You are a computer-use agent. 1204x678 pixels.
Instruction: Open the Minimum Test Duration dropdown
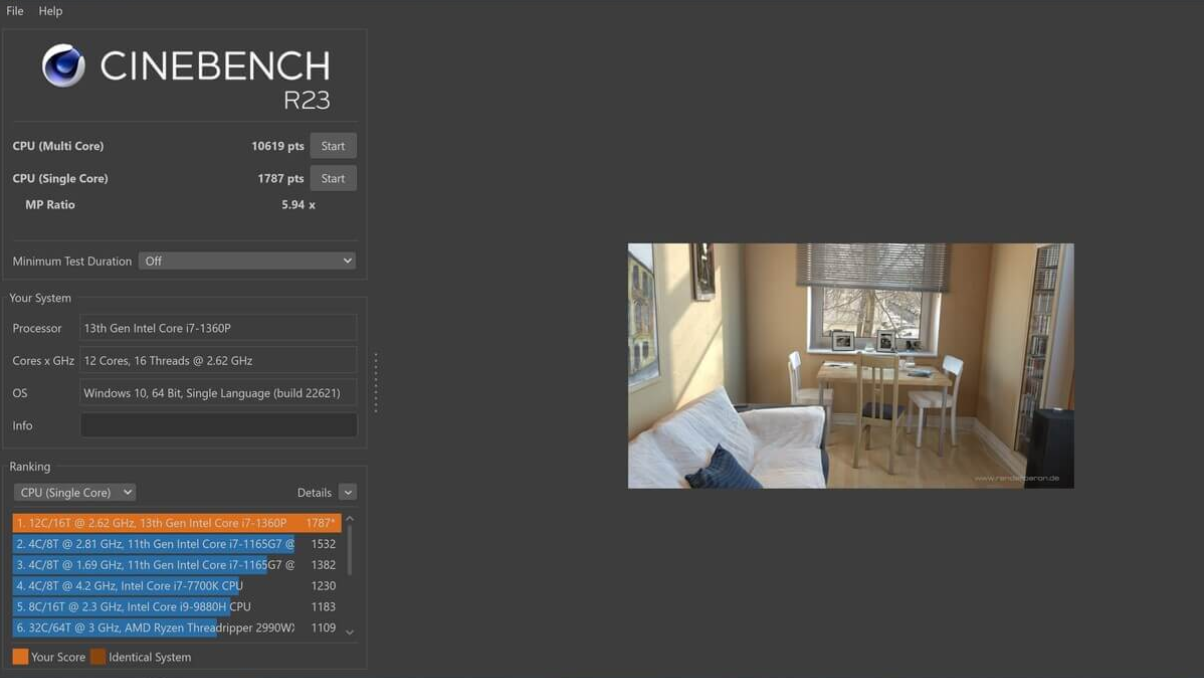click(x=247, y=261)
